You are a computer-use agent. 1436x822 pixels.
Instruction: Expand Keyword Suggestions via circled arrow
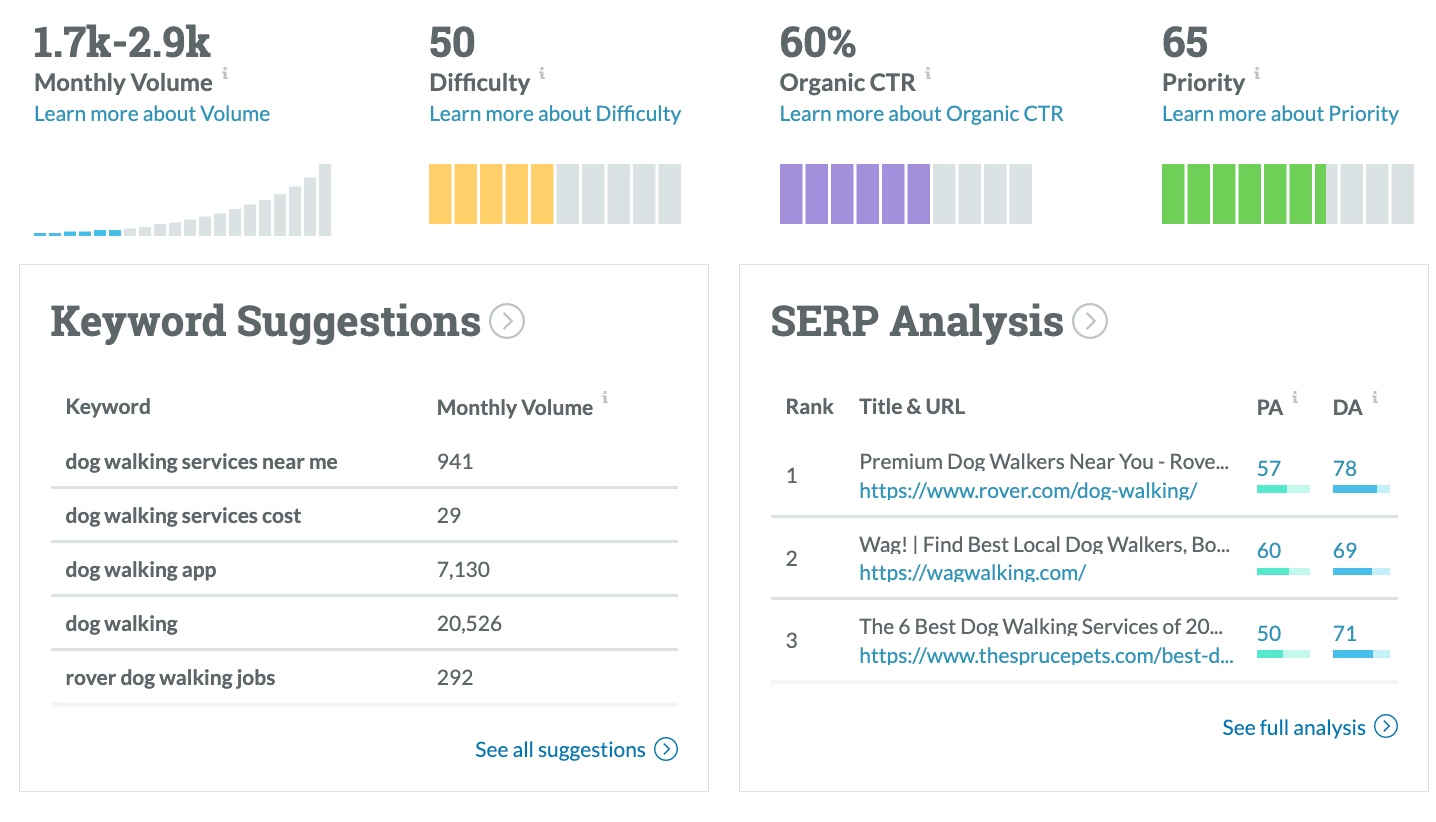click(507, 322)
